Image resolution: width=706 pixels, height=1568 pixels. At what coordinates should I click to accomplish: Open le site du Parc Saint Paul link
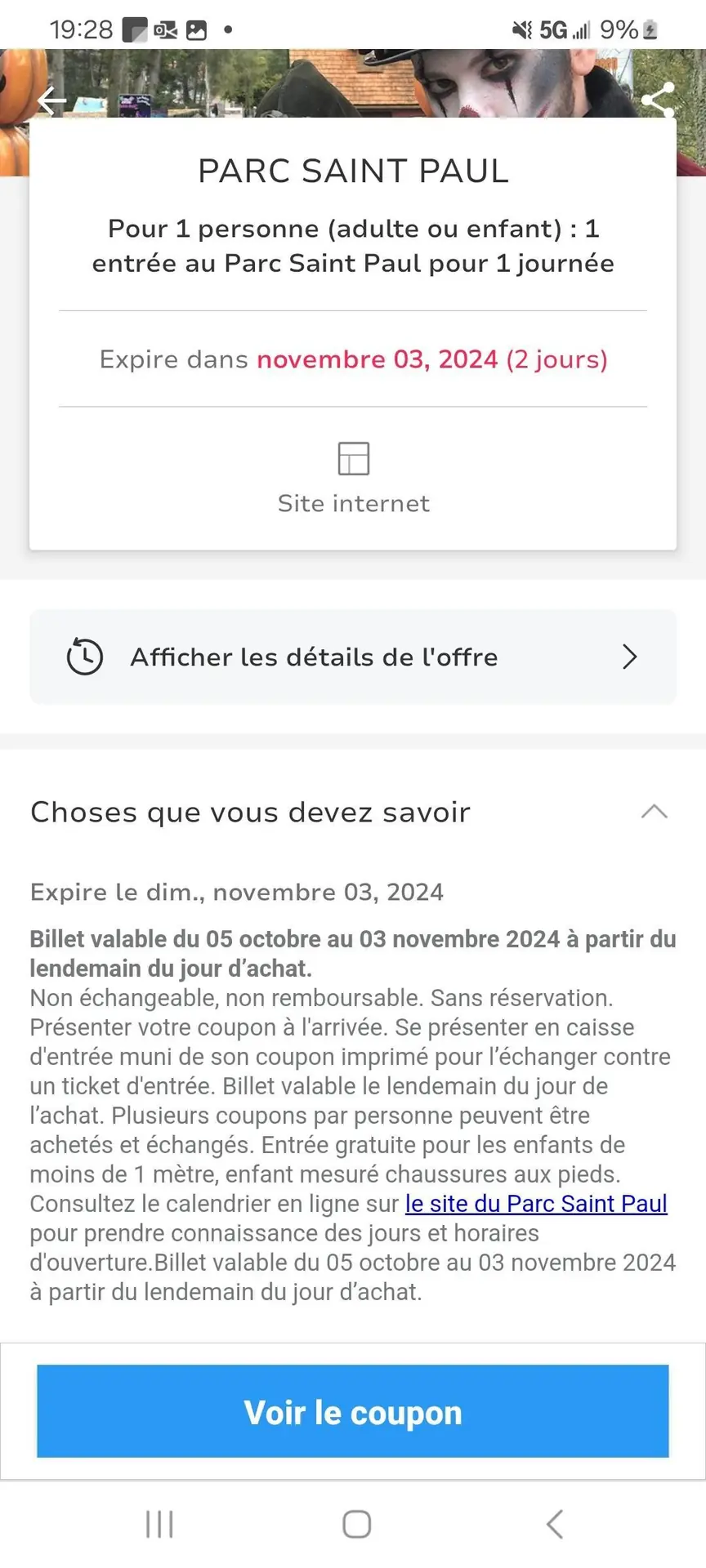[x=536, y=1204]
